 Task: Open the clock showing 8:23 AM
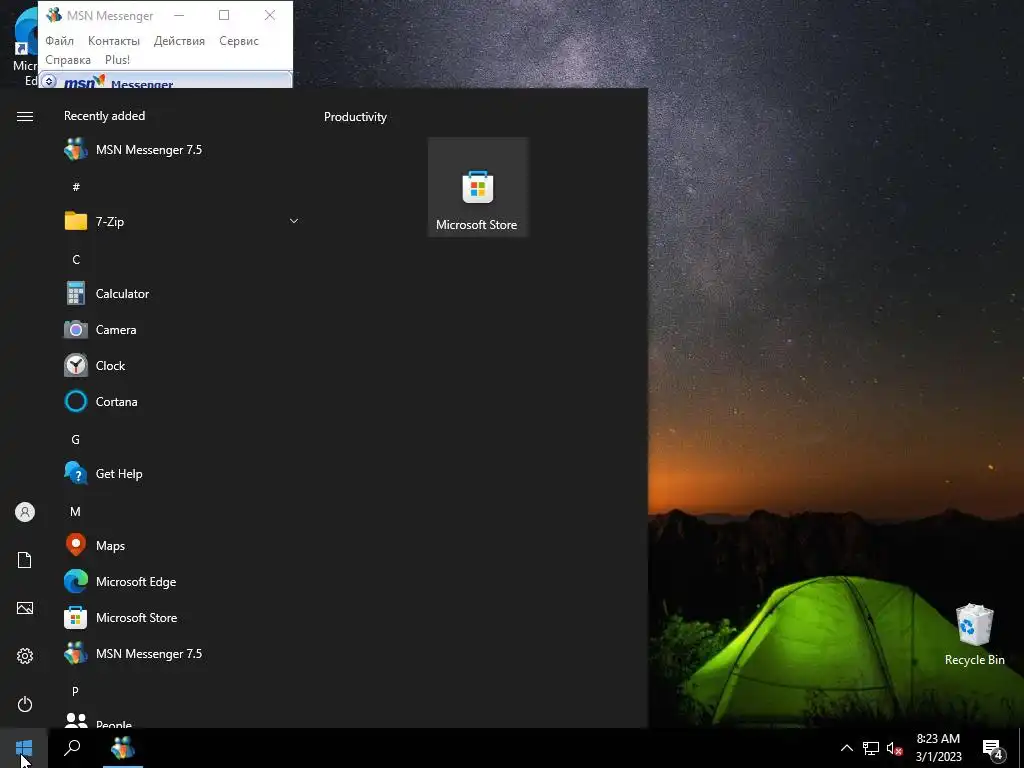coord(938,748)
